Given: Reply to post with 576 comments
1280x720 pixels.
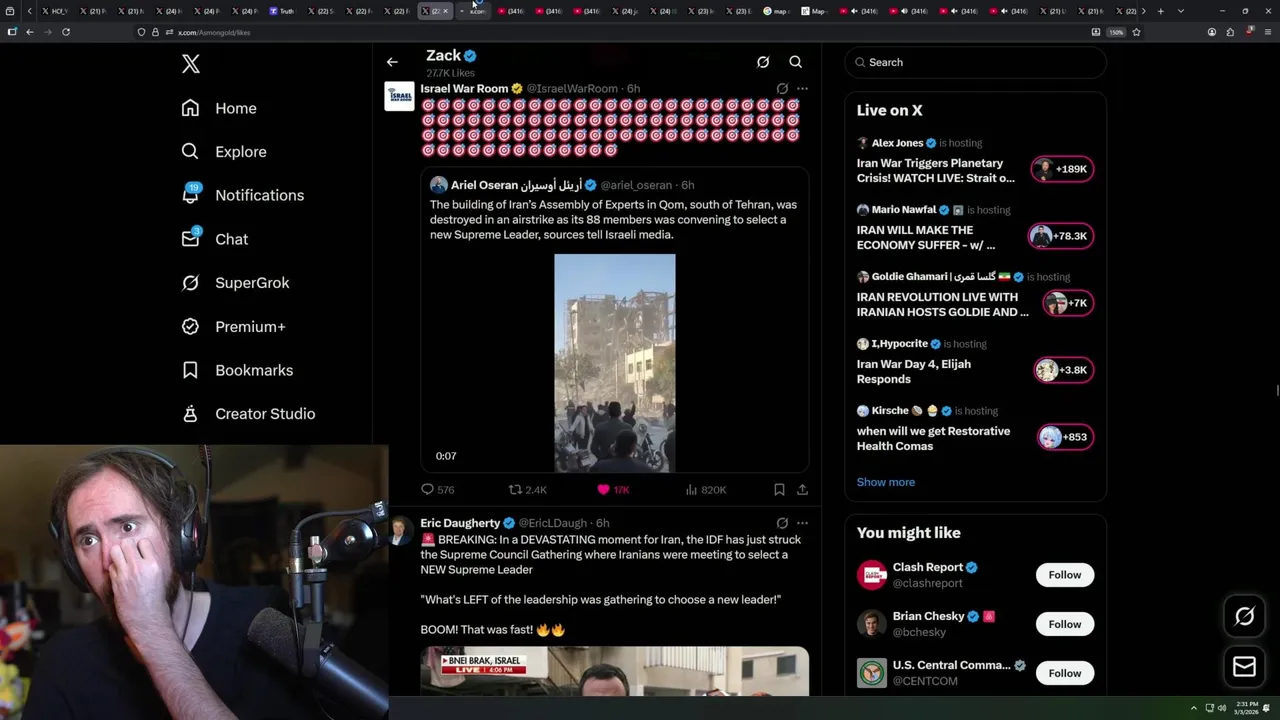Looking at the screenshot, I should point(438,490).
